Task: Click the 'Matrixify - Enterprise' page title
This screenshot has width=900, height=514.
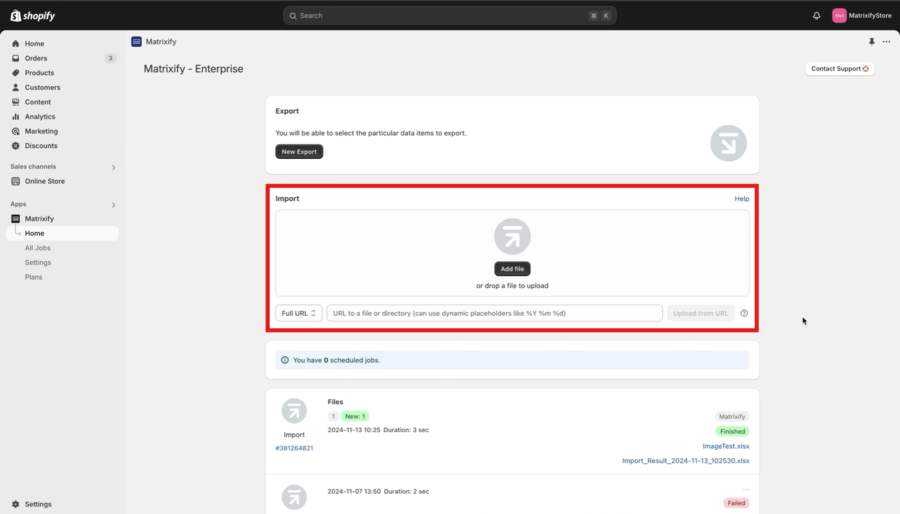Action: [193, 69]
